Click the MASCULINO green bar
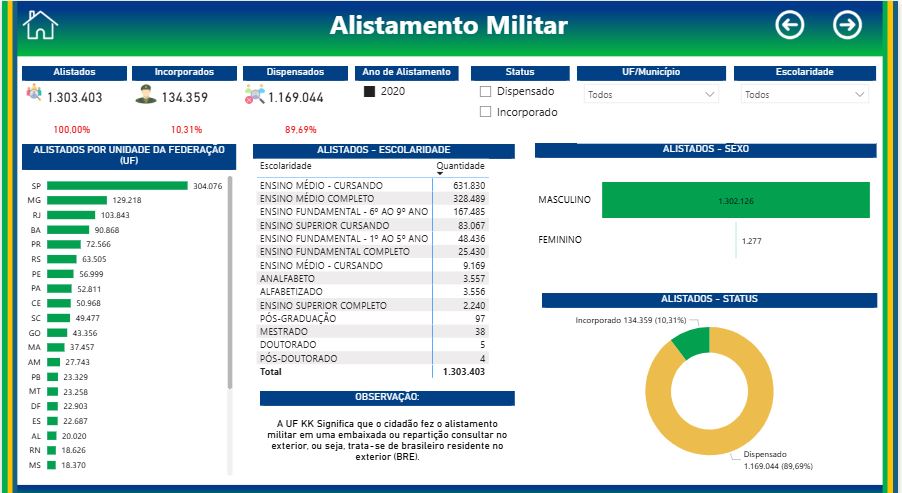Image resolution: width=902 pixels, height=493 pixels. click(x=736, y=200)
